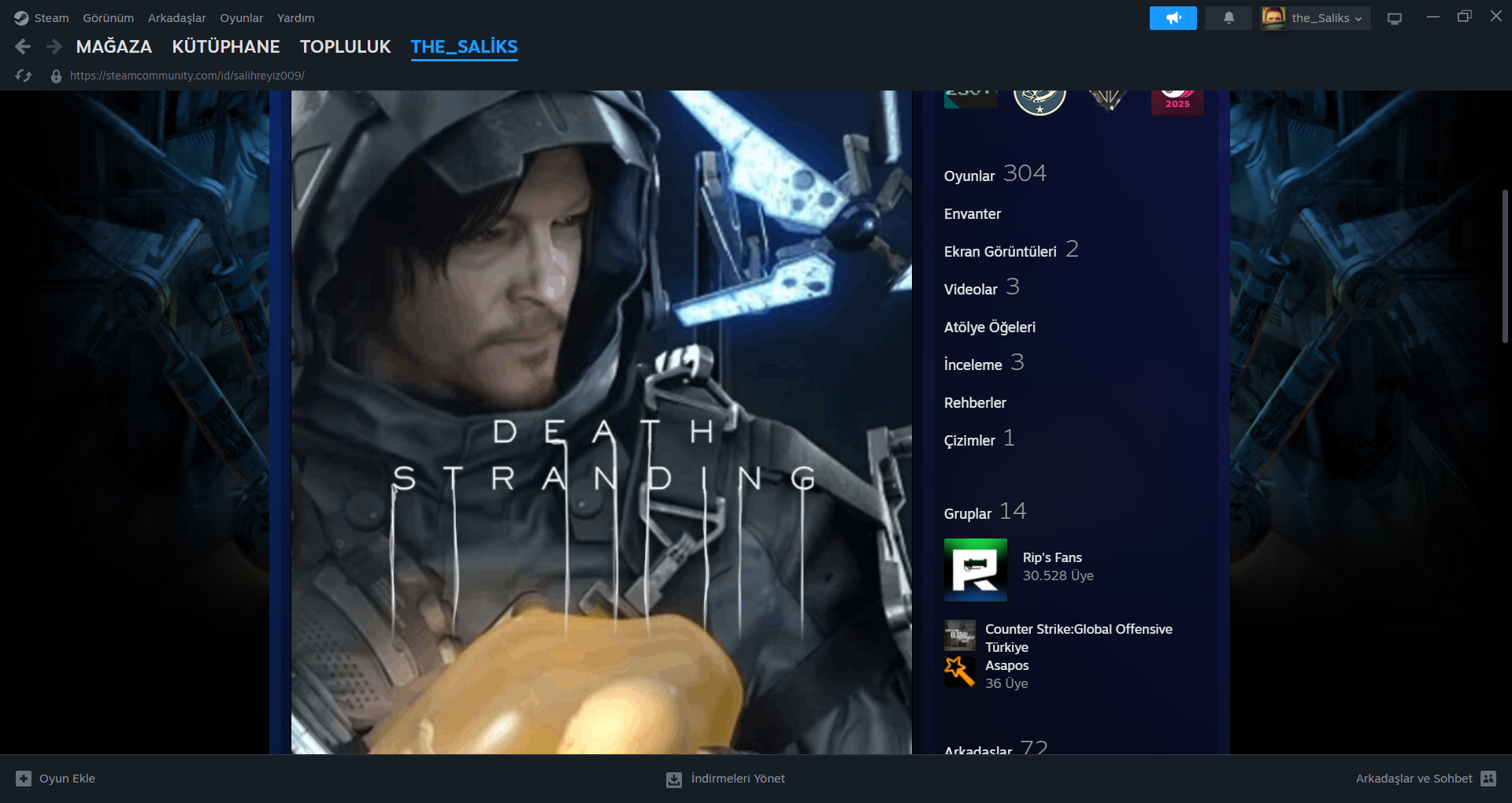1512x803 pixels.
Task: Open the Oyunlar 304 games list
Action: coord(995,174)
